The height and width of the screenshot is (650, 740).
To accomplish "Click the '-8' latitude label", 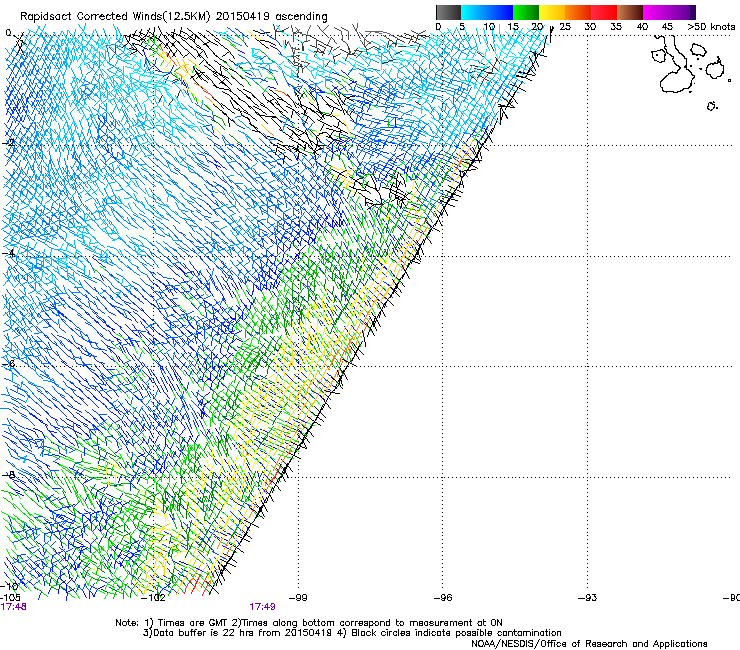I will click(x=8, y=475).
